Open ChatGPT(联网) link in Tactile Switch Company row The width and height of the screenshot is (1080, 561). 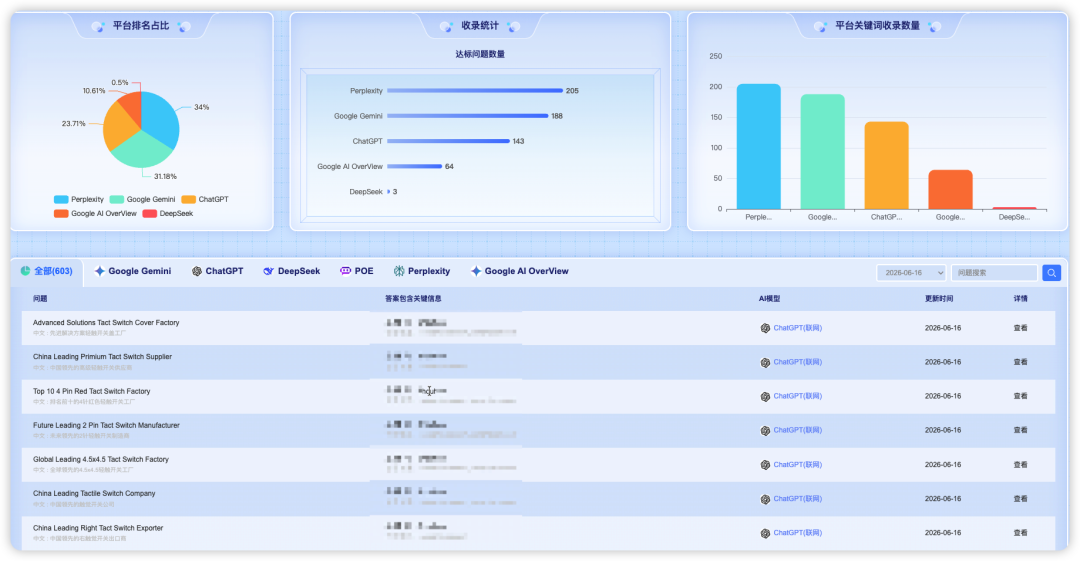(798, 499)
